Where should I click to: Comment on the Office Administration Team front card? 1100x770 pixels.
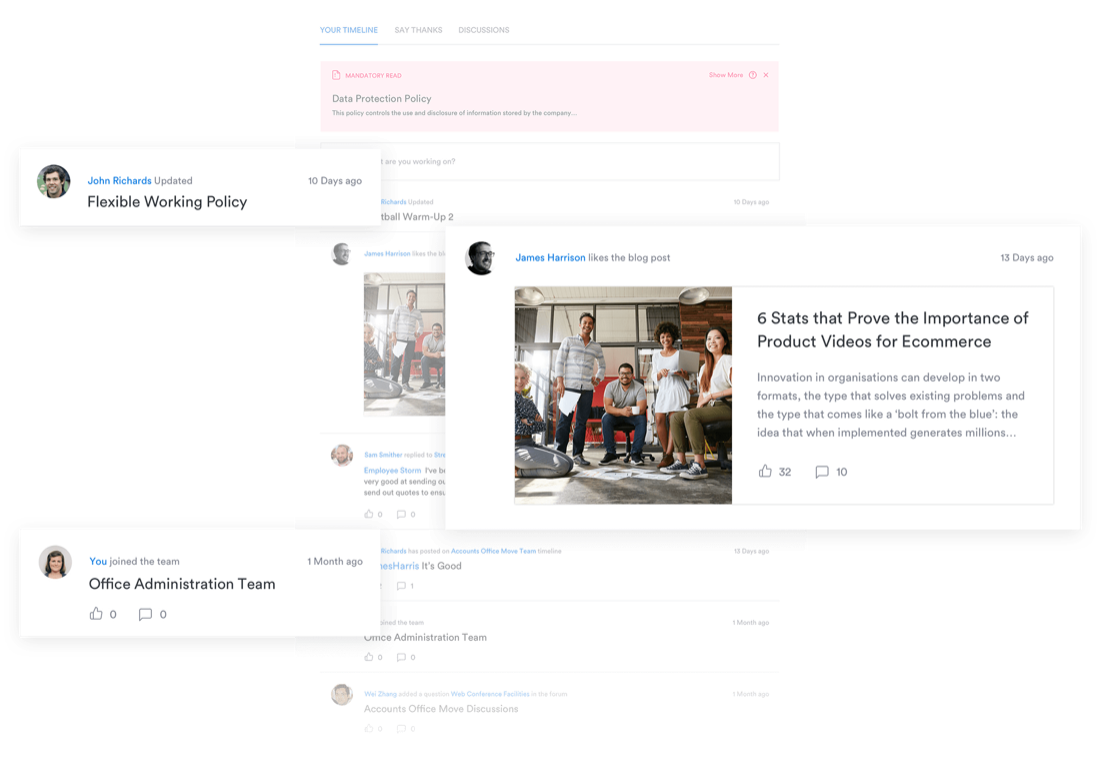coord(145,614)
